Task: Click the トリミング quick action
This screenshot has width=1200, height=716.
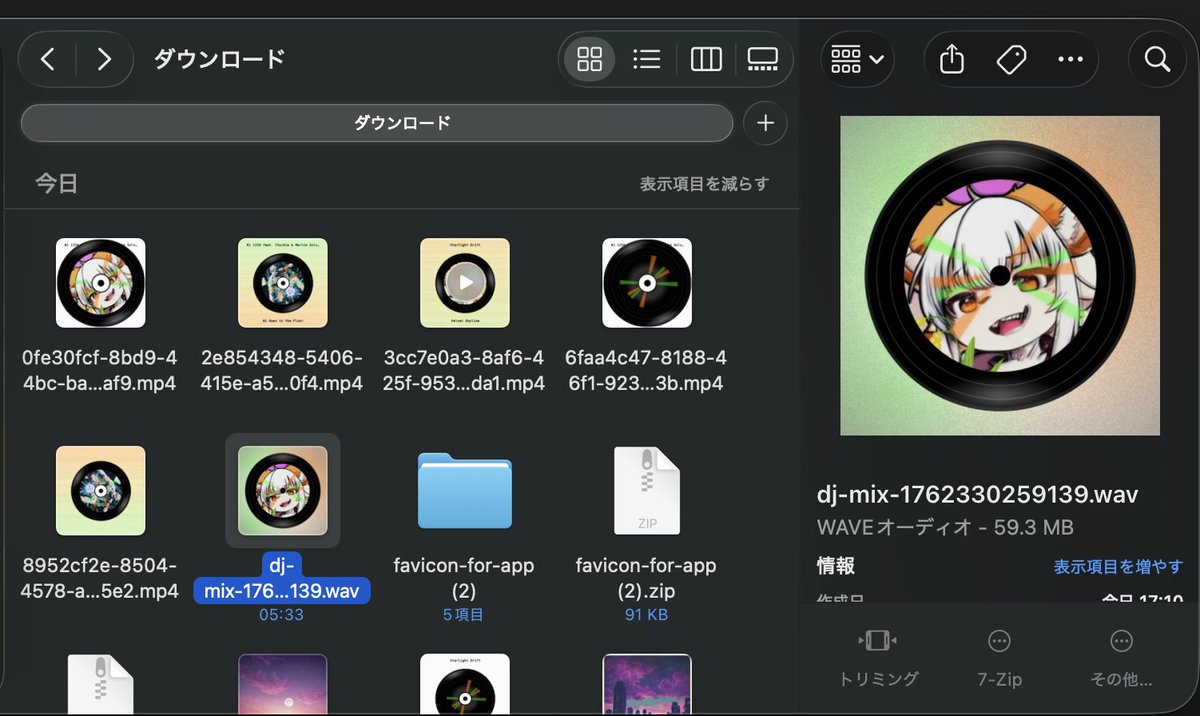Action: pos(878,658)
